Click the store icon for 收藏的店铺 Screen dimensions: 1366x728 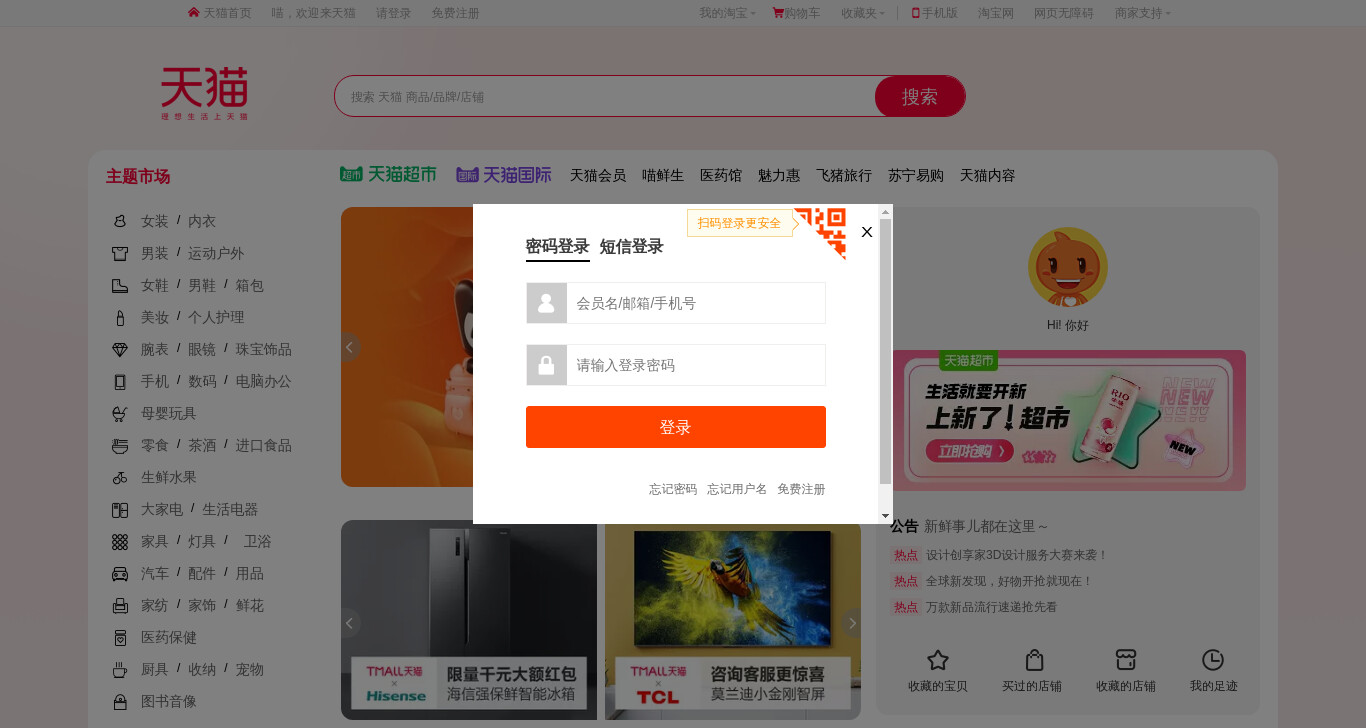tap(1126, 660)
